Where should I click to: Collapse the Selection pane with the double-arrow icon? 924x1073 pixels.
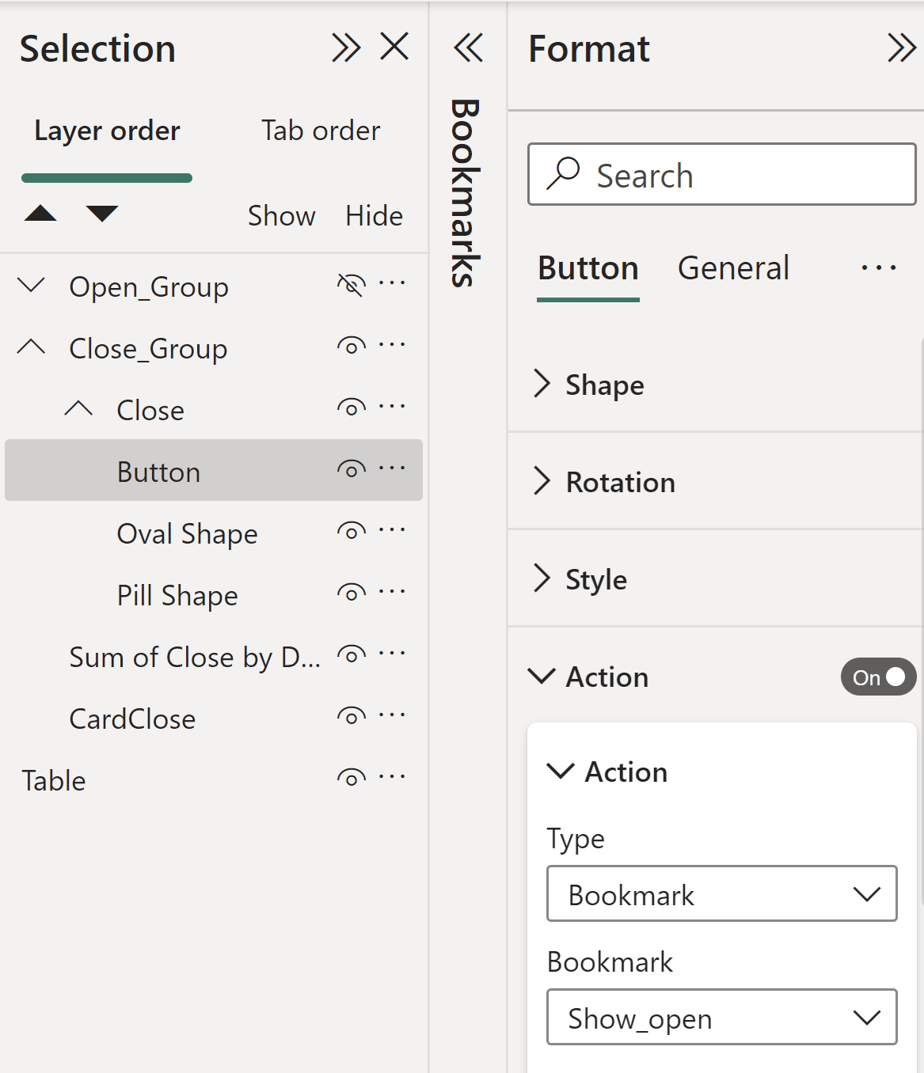[x=345, y=47]
